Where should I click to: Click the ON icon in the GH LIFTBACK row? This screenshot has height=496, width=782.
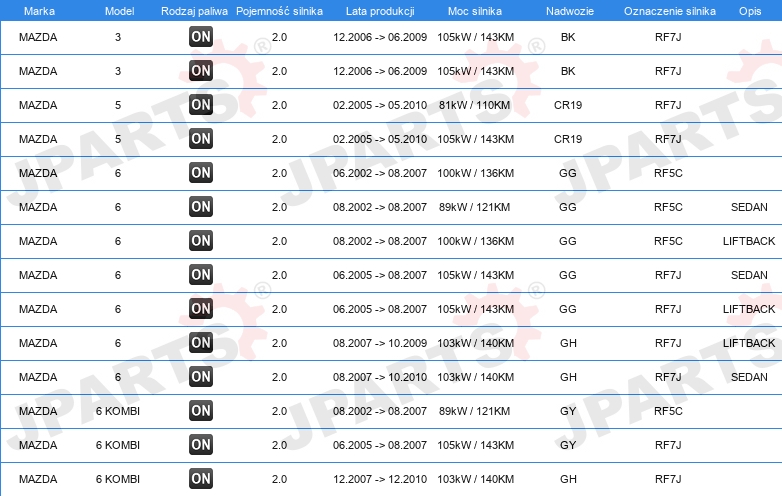pyautogui.click(x=201, y=342)
